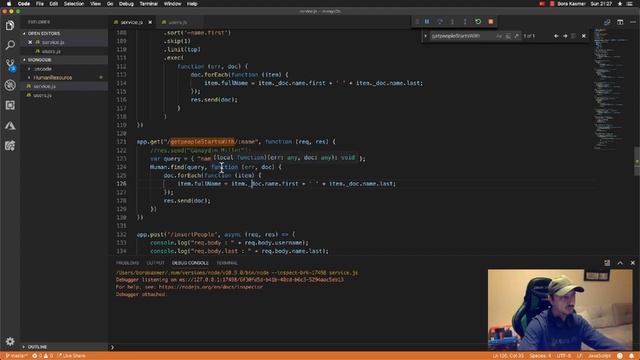Viewport: 640px width, 360px height.
Task: Open the Manage gear menu
Action: tap(10, 341)
